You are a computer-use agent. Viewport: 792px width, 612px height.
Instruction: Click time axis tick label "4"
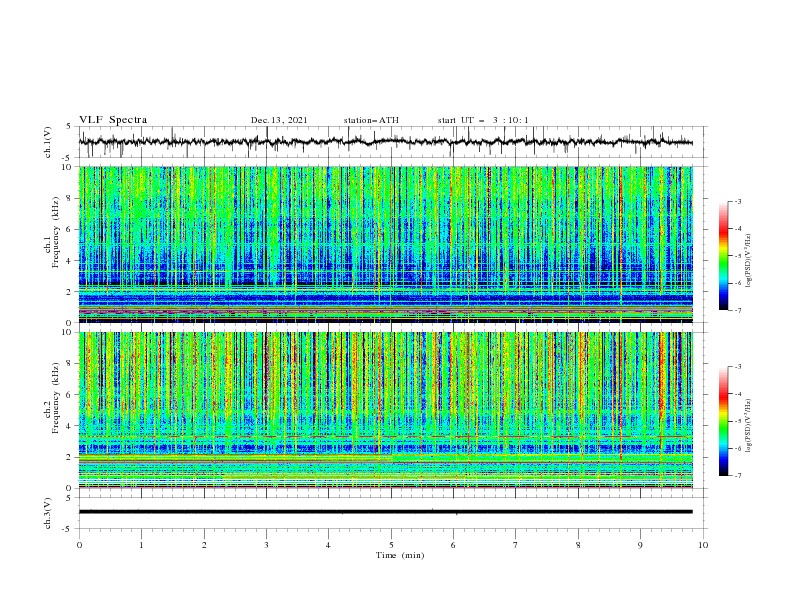(x=328, y=545)
